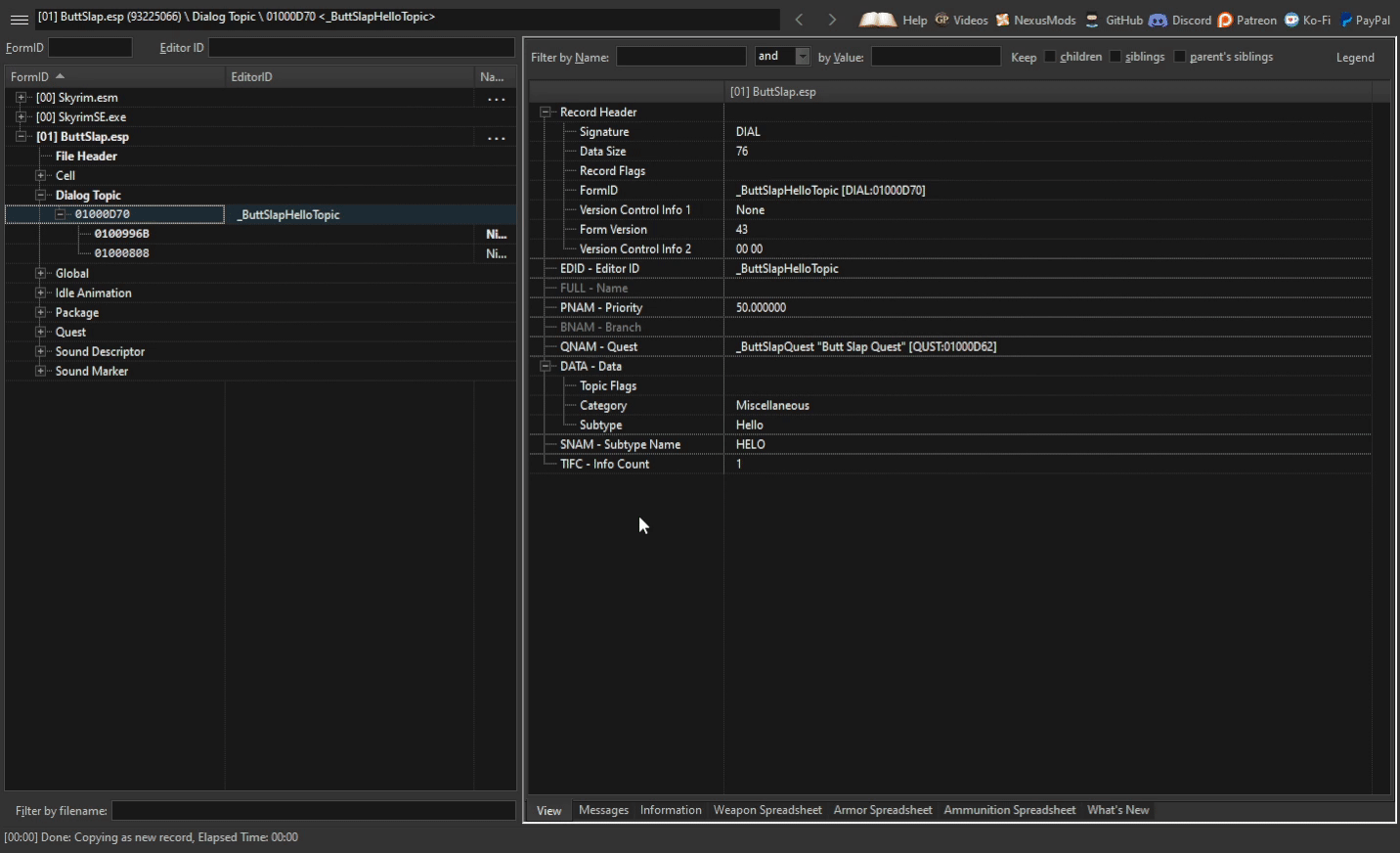Expand the Skyrim.esm tree node
Viewport: 1400px width, 853px height.
[22, 97]
